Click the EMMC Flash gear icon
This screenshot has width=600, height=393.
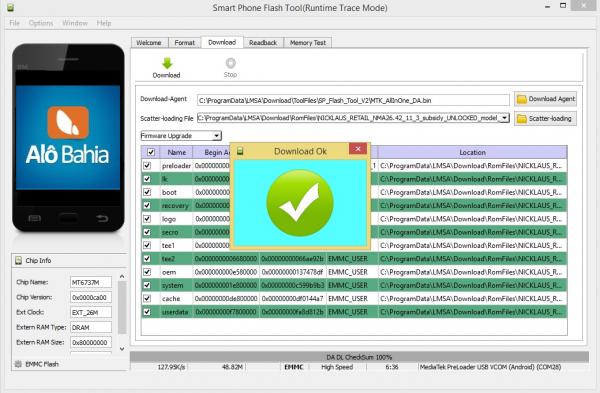[x=18, y=364]
